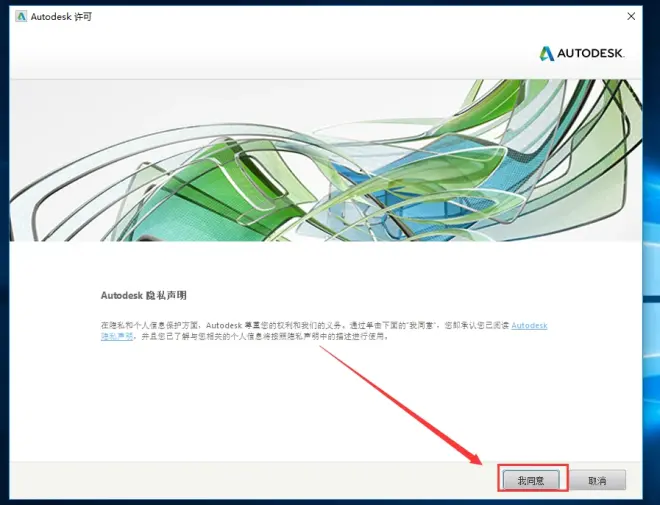Click the 取消 (Cancel) button
This screenshot has width=660, height=505.
click(x=597, y=480)
